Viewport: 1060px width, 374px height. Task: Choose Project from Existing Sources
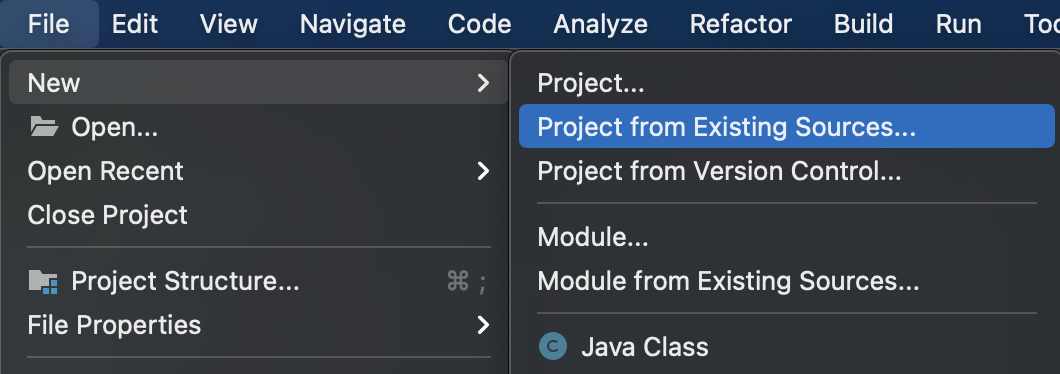[786, 126]
